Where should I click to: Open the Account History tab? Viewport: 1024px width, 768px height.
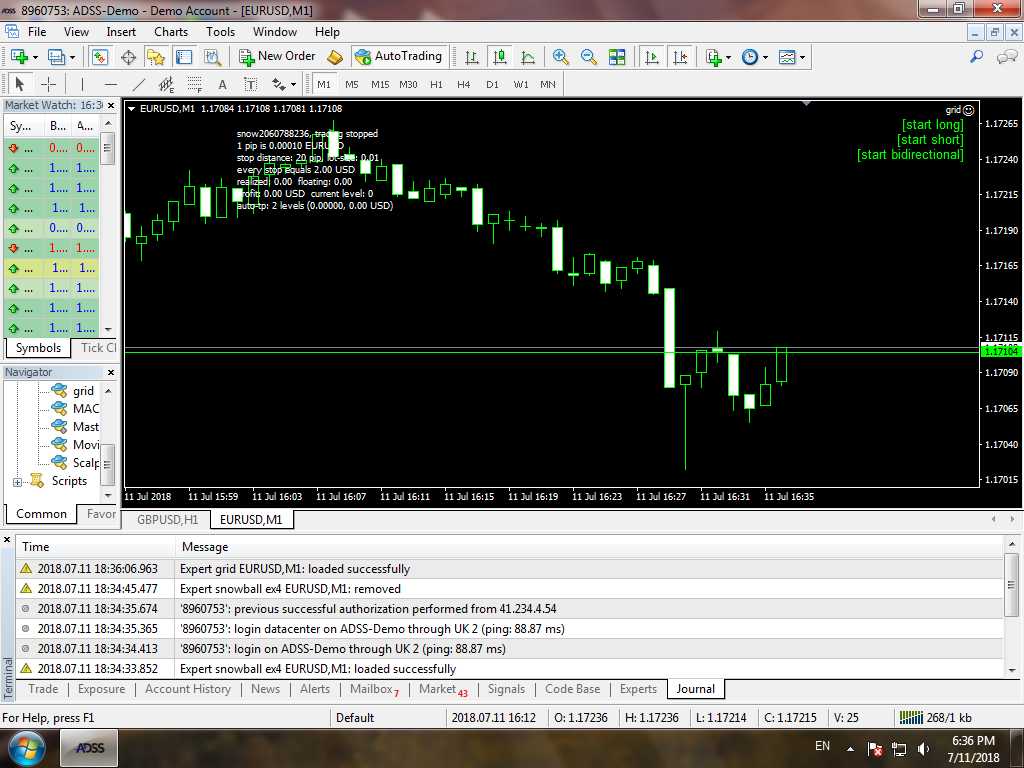tap(188, 689)
